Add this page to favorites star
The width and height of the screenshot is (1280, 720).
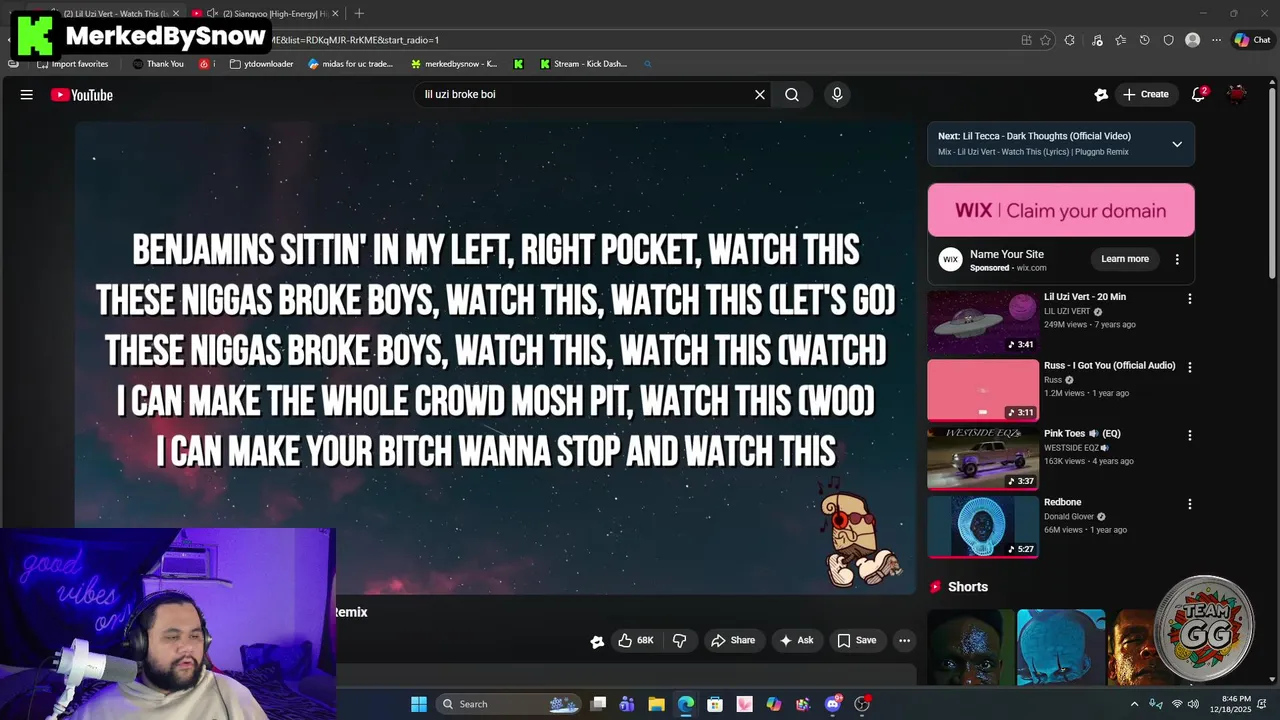click(1045, 40)
